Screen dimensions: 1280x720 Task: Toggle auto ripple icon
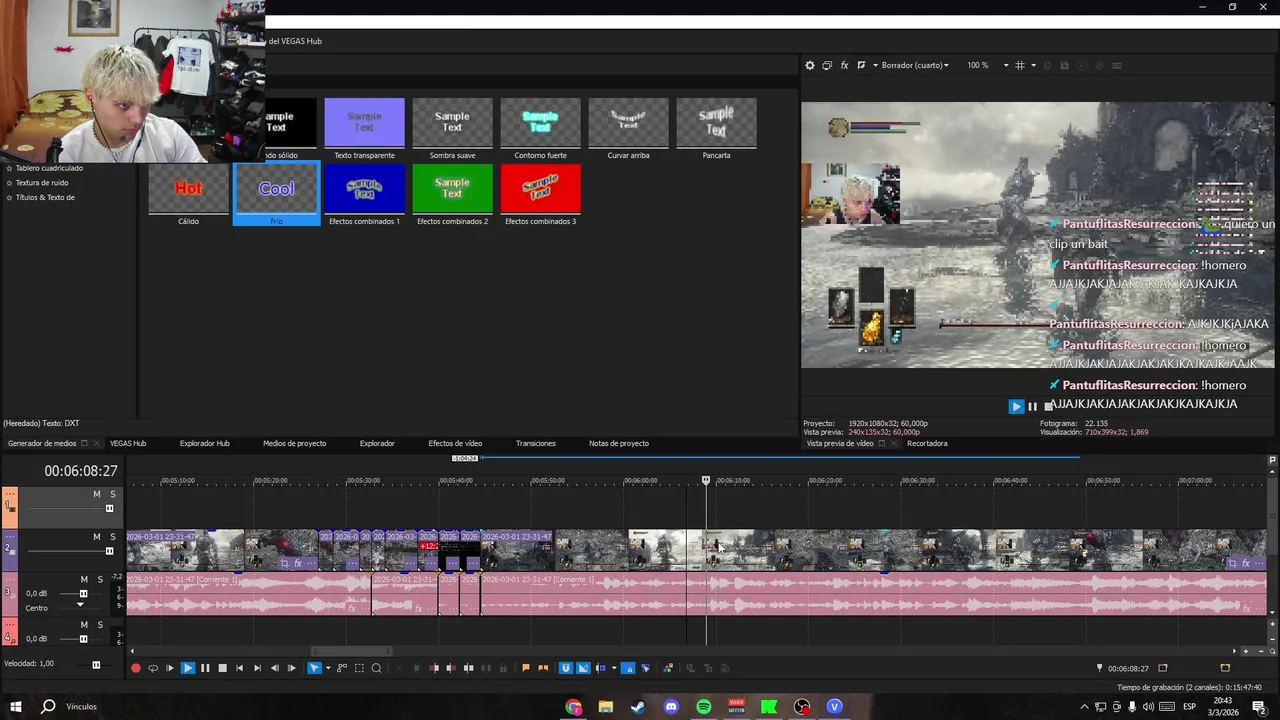601,668
